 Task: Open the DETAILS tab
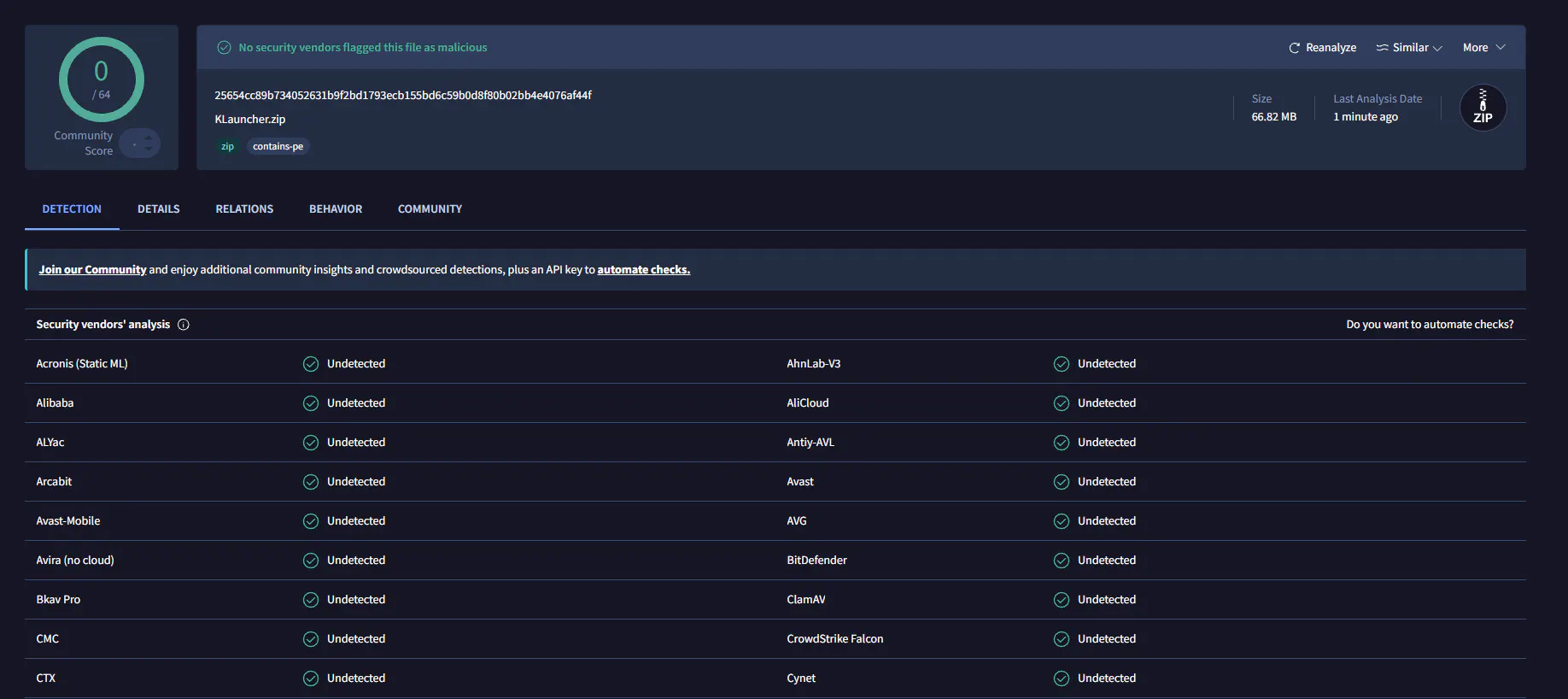tap(159, 209)
